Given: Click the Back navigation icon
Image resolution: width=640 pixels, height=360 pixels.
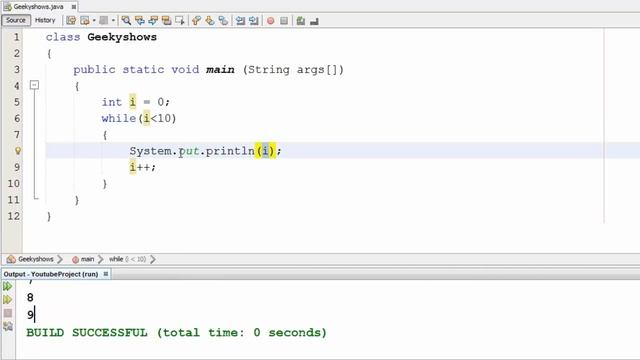Looking at the screenshot, I should 84,20.
